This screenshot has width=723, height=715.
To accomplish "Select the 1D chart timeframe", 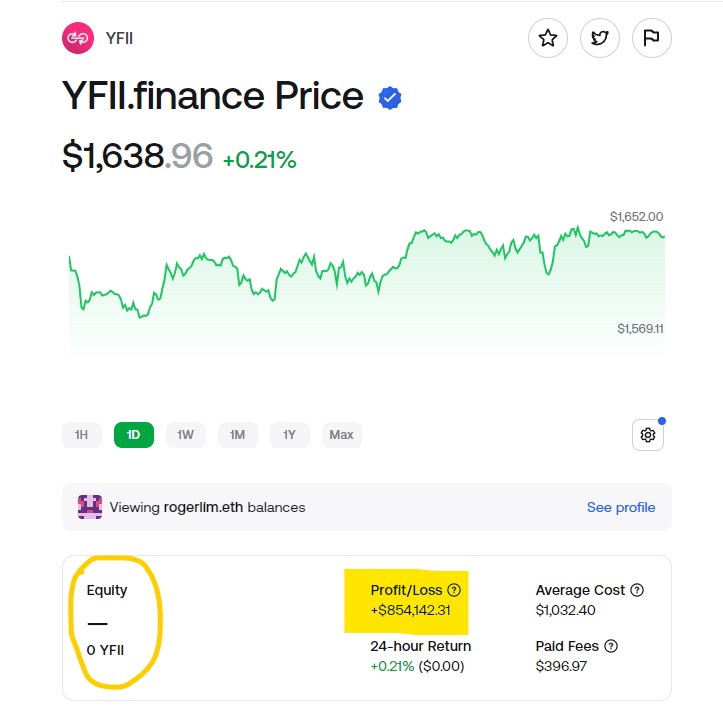I will tap(134, 435).
